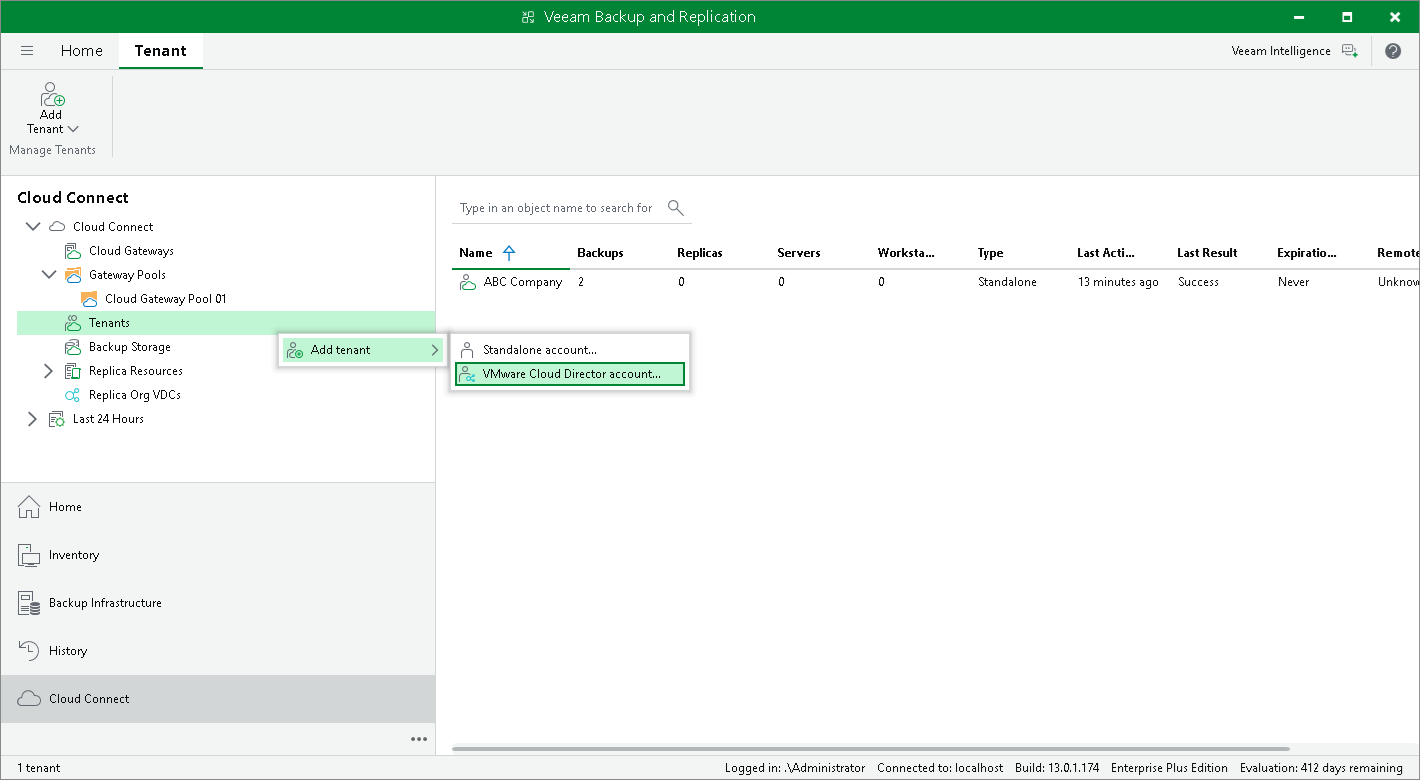Expand the Replica Resources node
Screen dimensions: 1420x780
click(48, 370)
